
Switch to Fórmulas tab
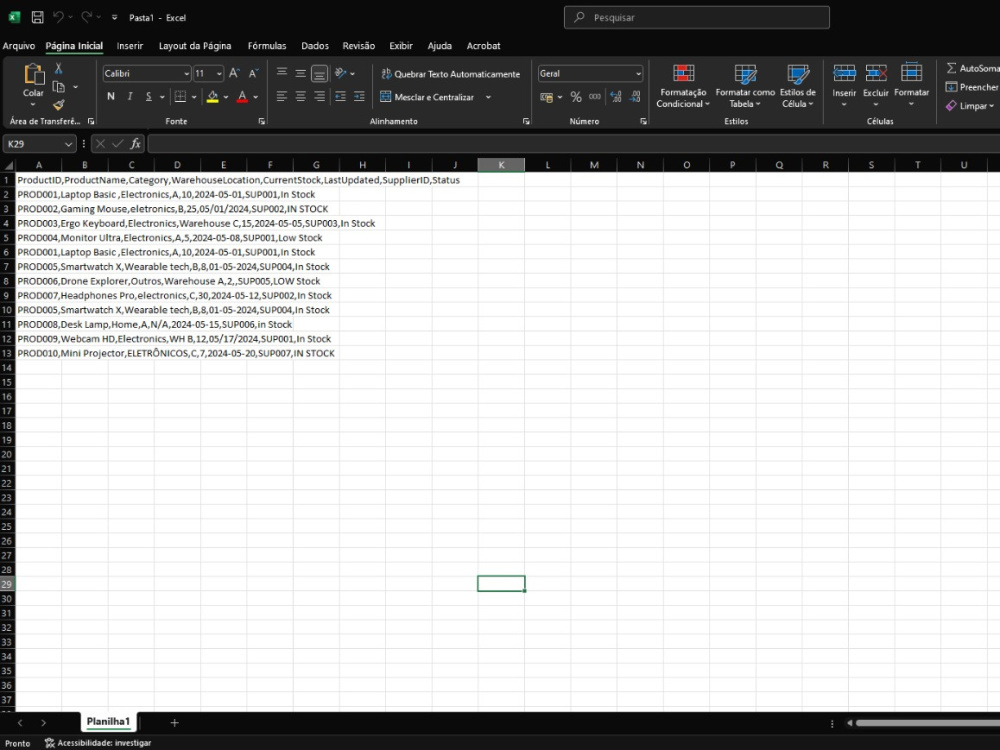click(267, 46)
